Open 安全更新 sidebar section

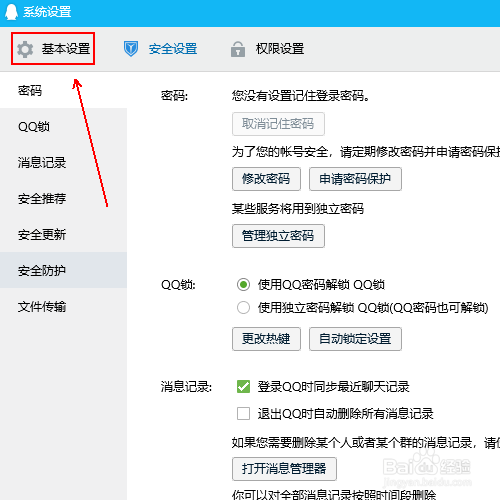[x=63, y=235]
